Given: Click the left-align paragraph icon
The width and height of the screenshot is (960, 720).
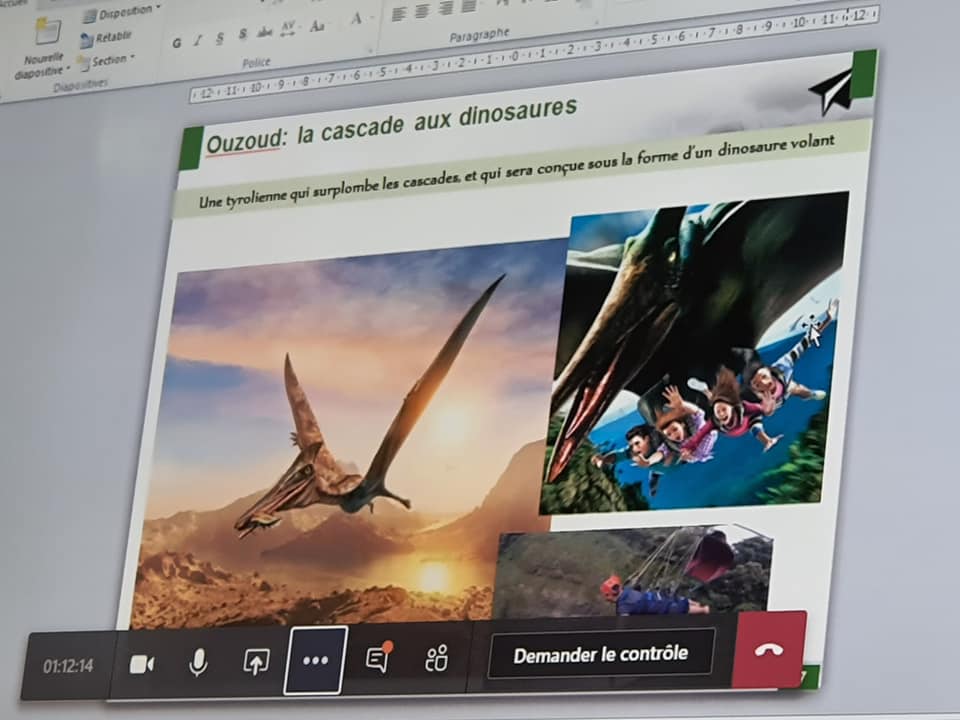Looking at the screenshot, I should pos(398,15).
